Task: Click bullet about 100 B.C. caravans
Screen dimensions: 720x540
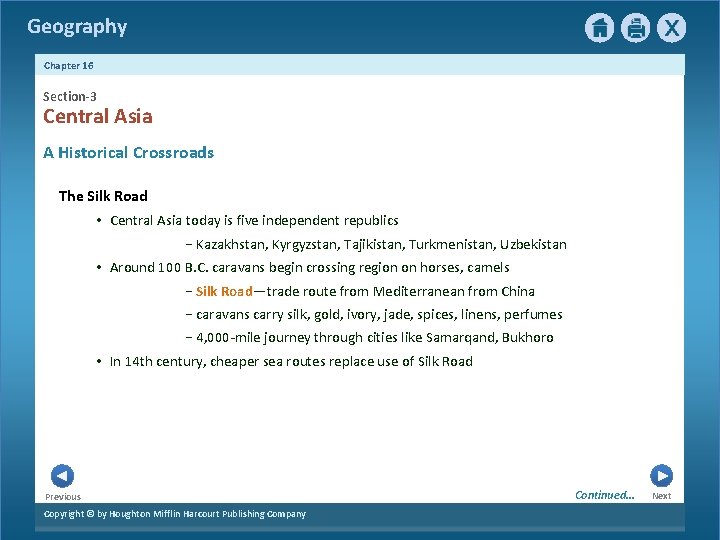Action: click(309, 267)
